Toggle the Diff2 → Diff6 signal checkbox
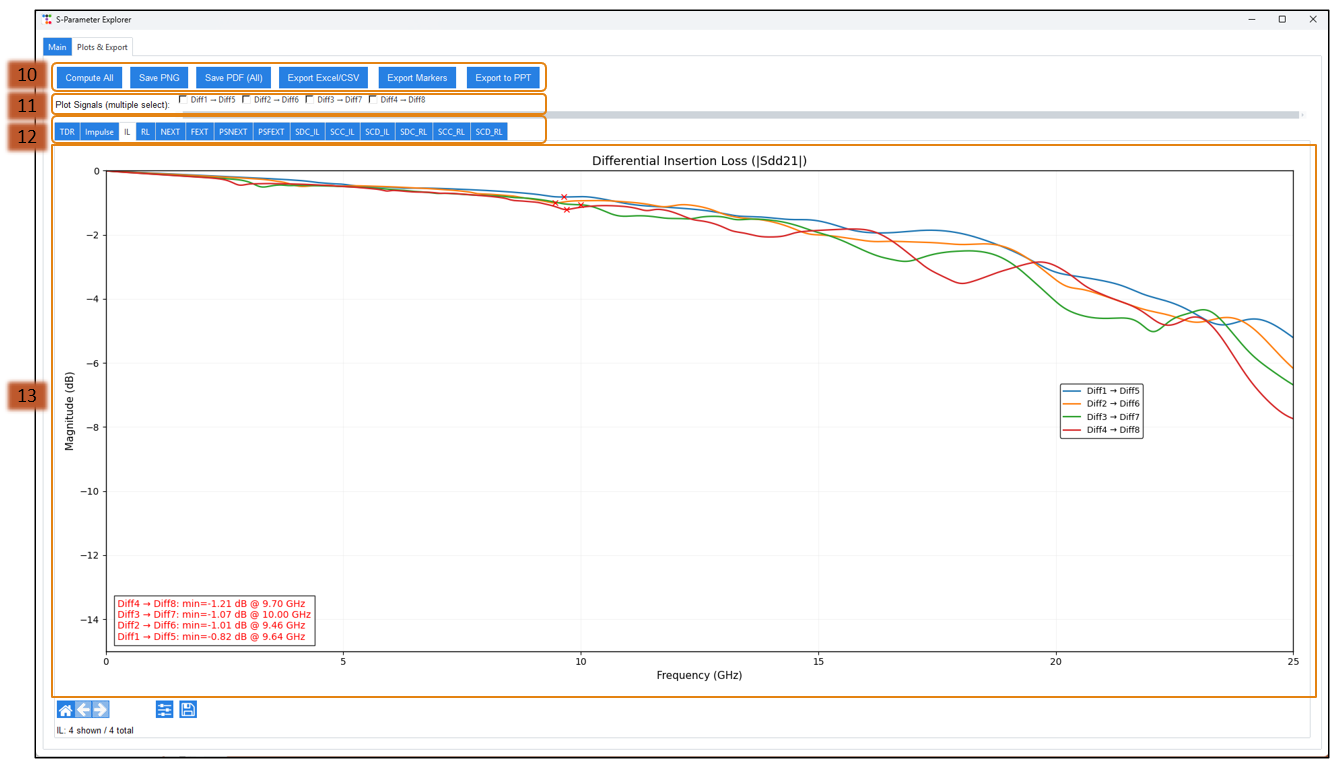The height and width of the screenshot is (761, 1332). pos(246,99)
